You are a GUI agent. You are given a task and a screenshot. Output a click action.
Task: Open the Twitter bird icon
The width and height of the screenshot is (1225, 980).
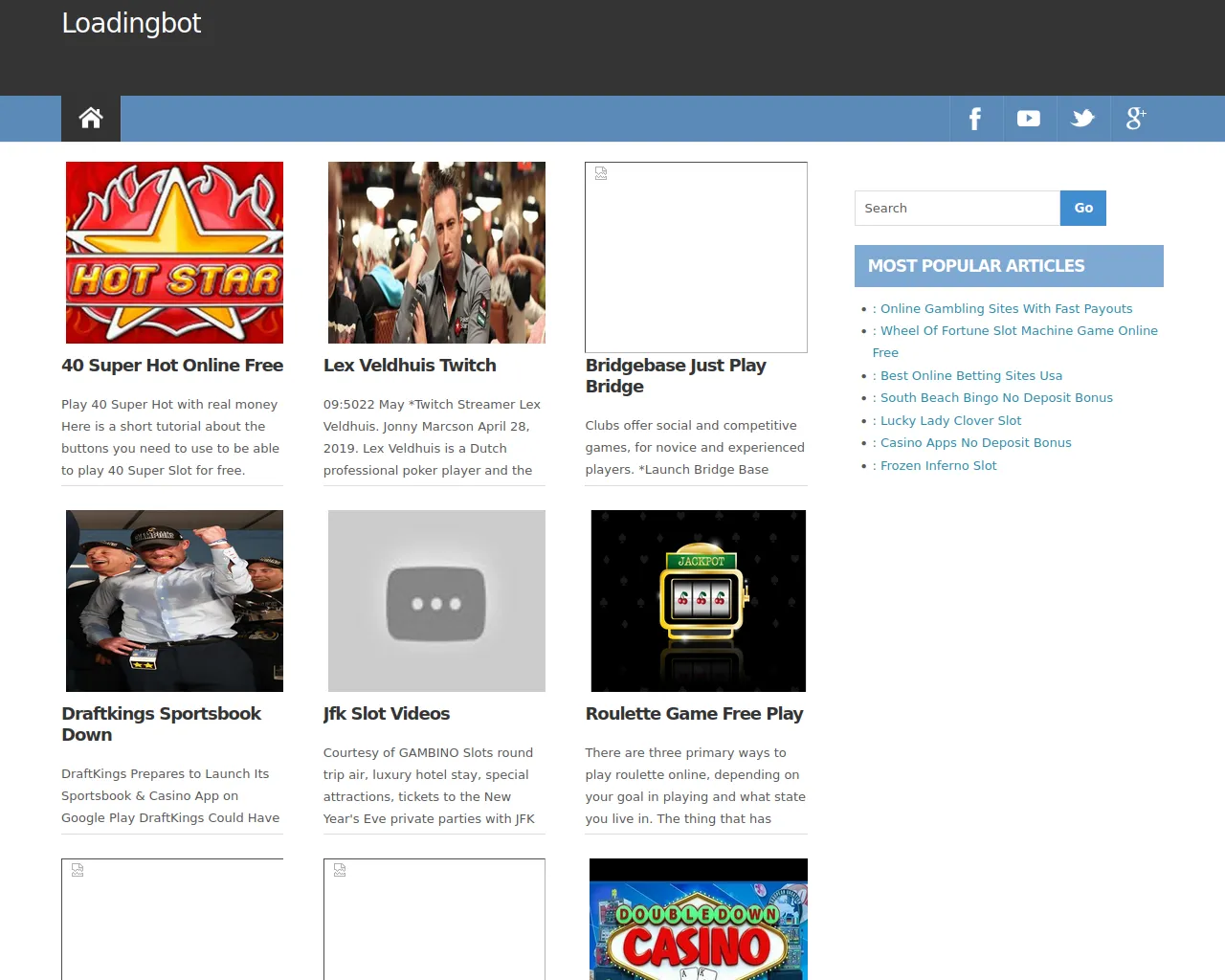tap(1082, 119)
